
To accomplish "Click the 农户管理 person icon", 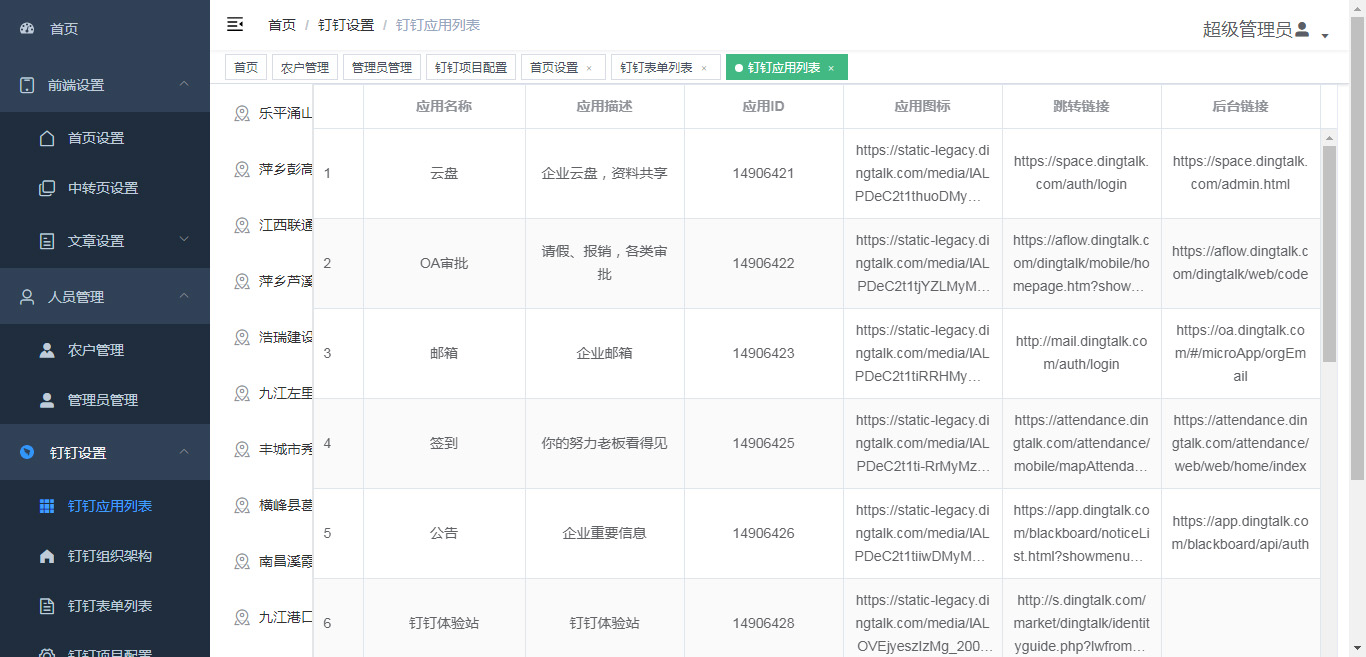I will tap(47, 350).
